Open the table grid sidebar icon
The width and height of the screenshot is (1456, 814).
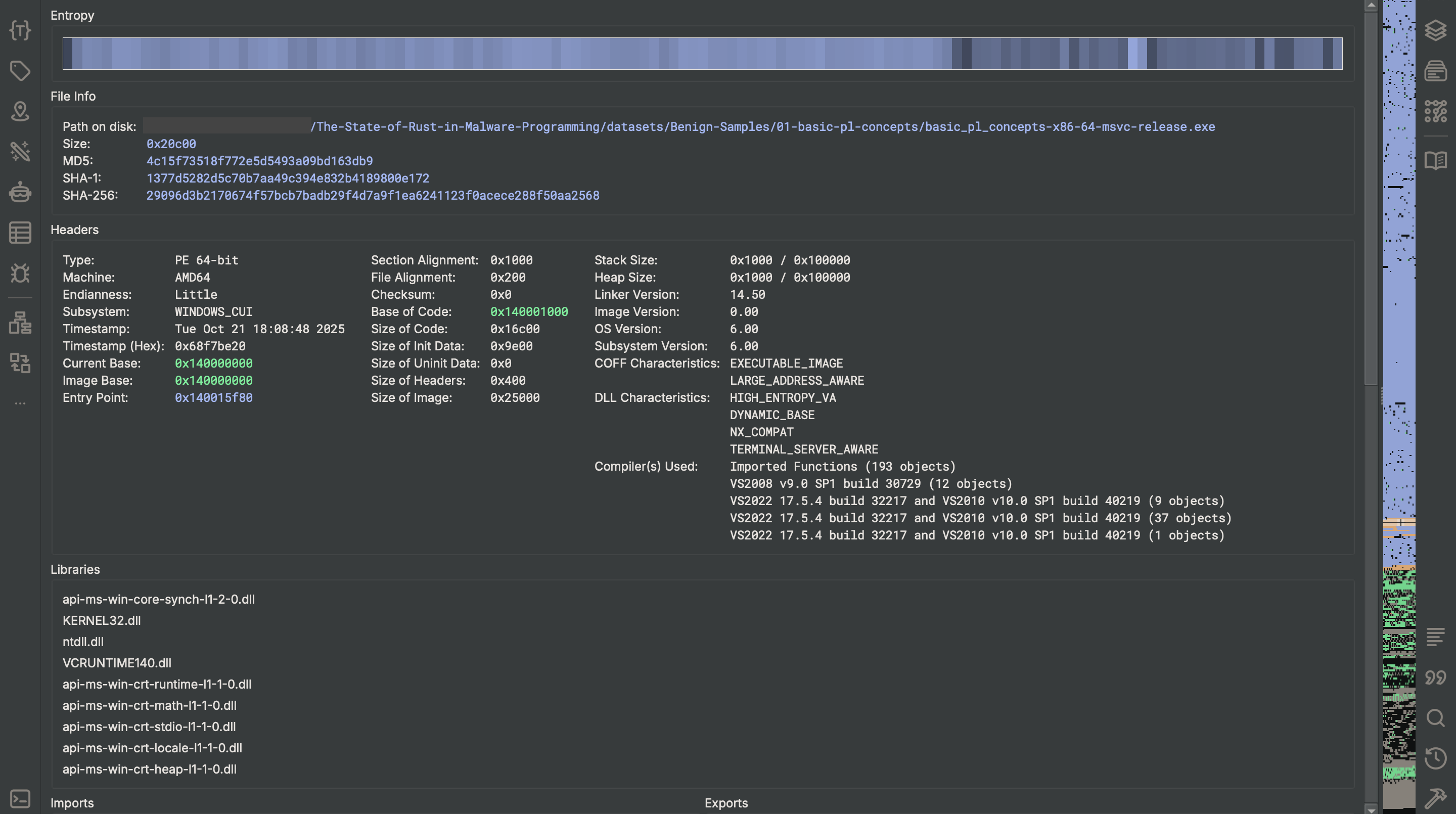click(x=20, y=233)
